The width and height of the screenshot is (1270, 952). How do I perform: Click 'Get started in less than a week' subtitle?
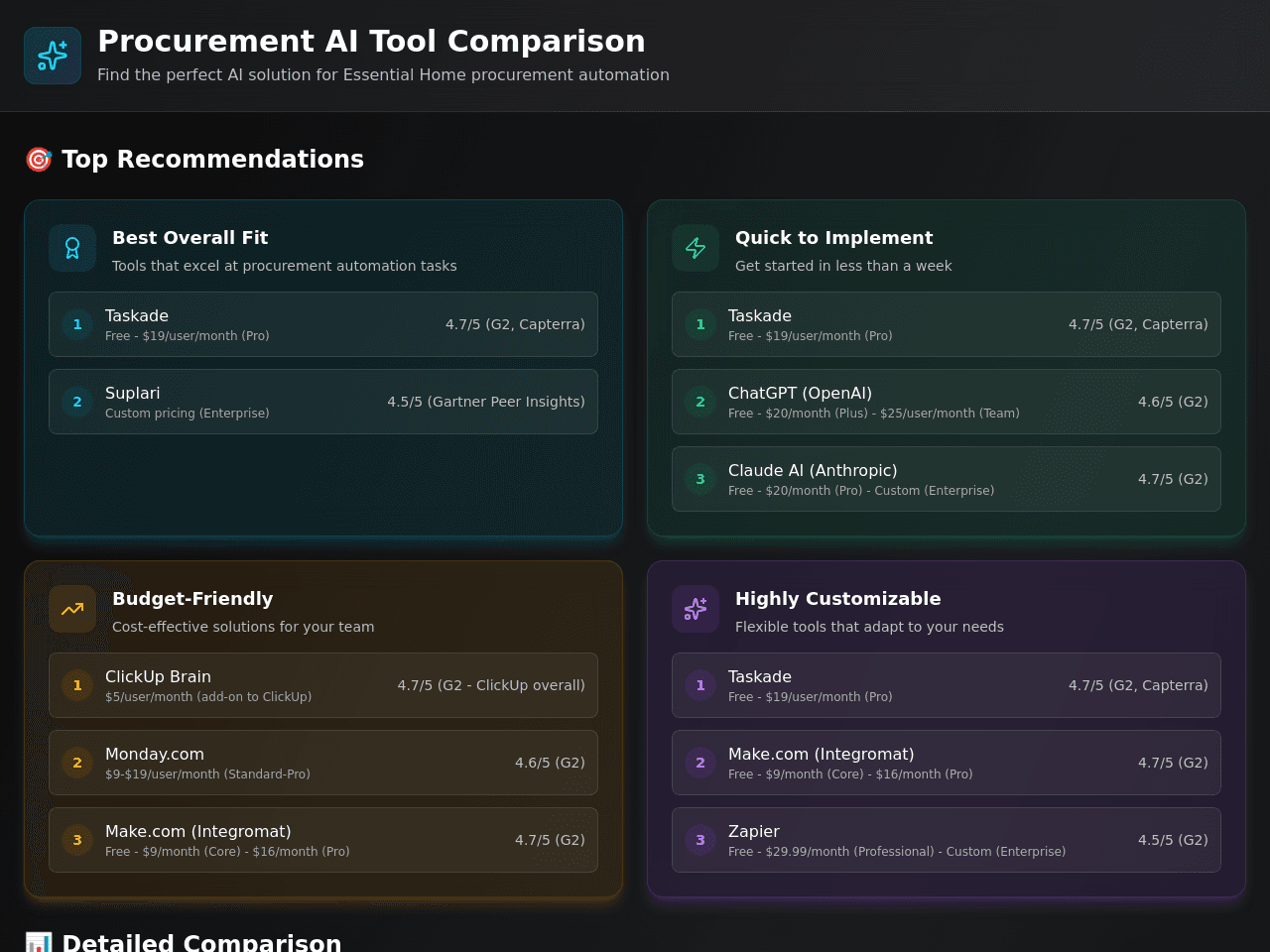click(x=843, y=266)
